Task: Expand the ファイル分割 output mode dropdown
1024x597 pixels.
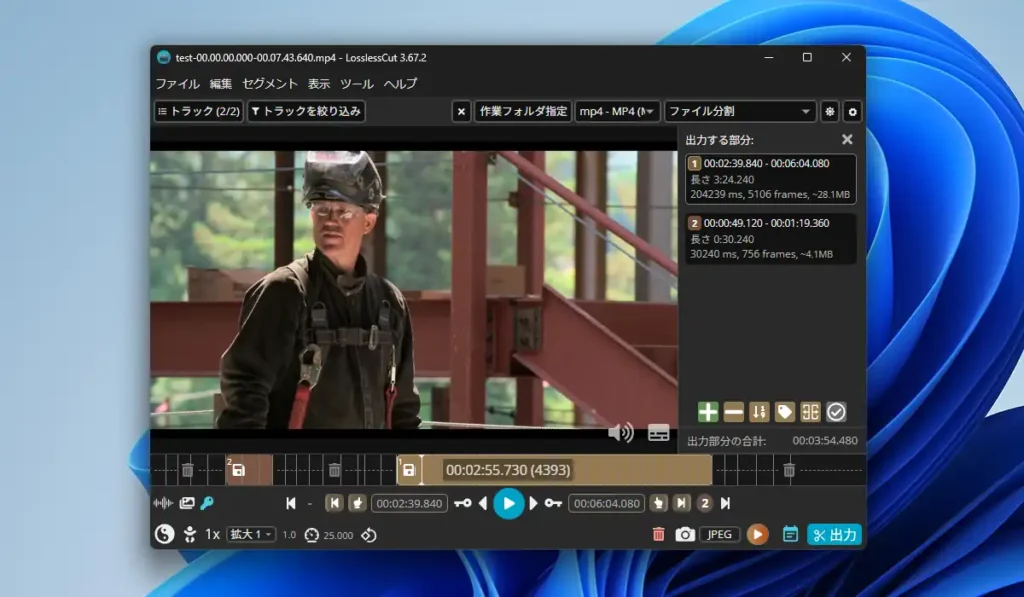Action: [x=740, y=112]
